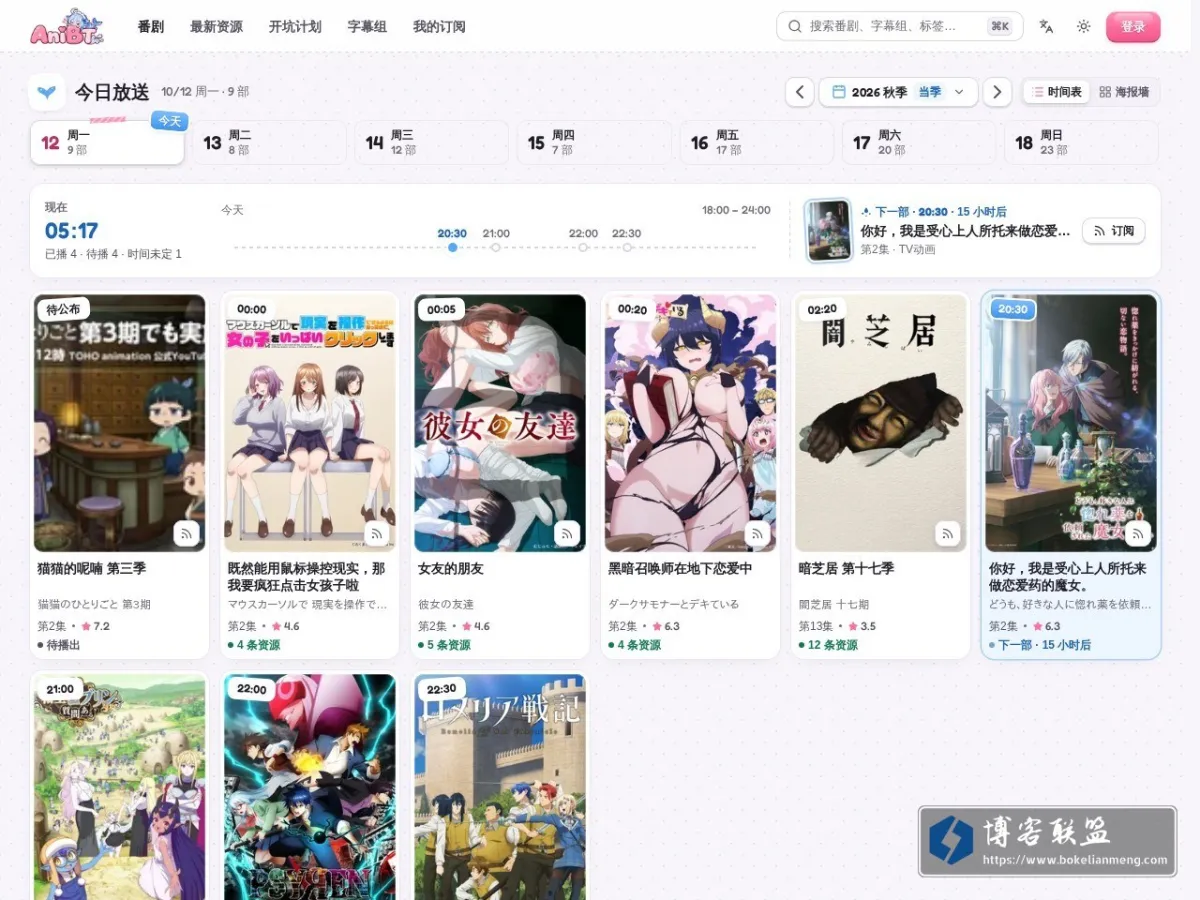
Task: Click the 待公布 badge on the first poster
Action: click(63, 309)
